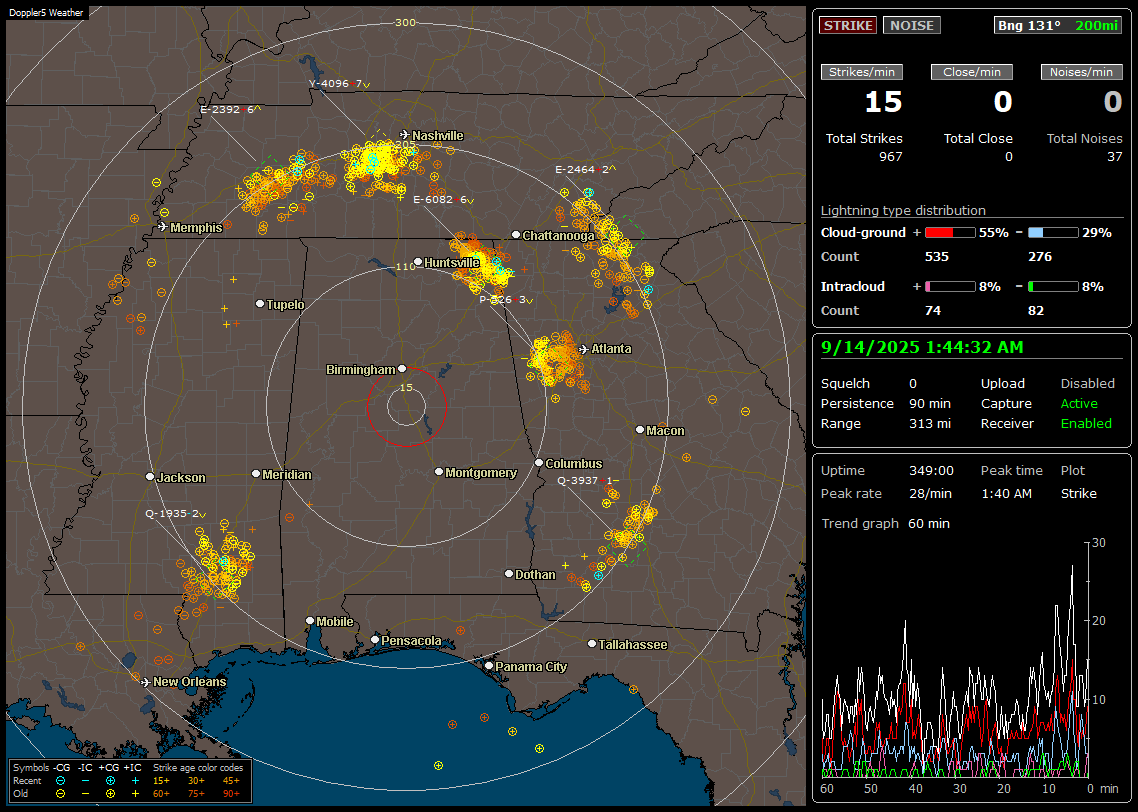Click the Mobile city marker
Image resolution: width=1138 pixels, height=812 pixels.
310,620
